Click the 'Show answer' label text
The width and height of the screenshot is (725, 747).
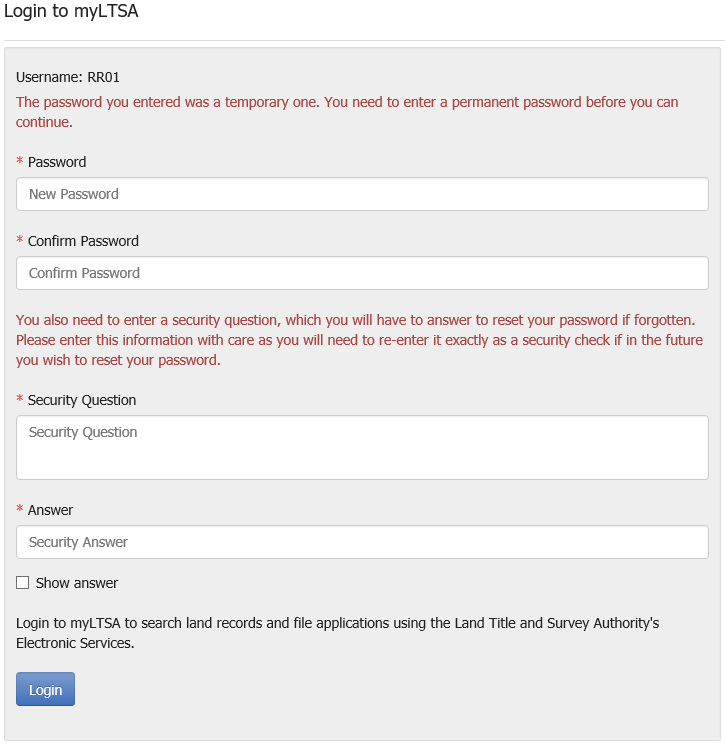77,583
